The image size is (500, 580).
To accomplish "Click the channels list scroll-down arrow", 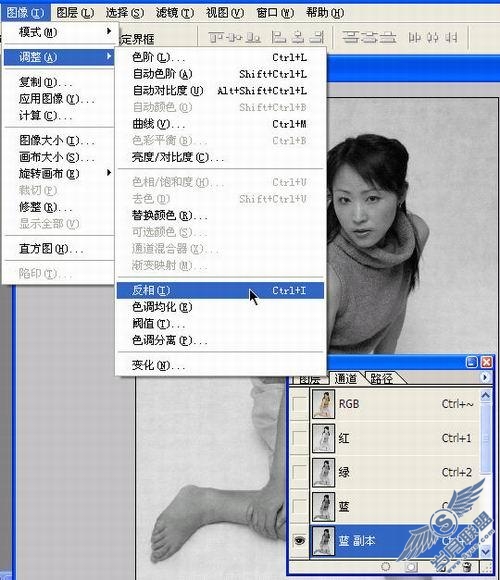I will pos(486,552).
